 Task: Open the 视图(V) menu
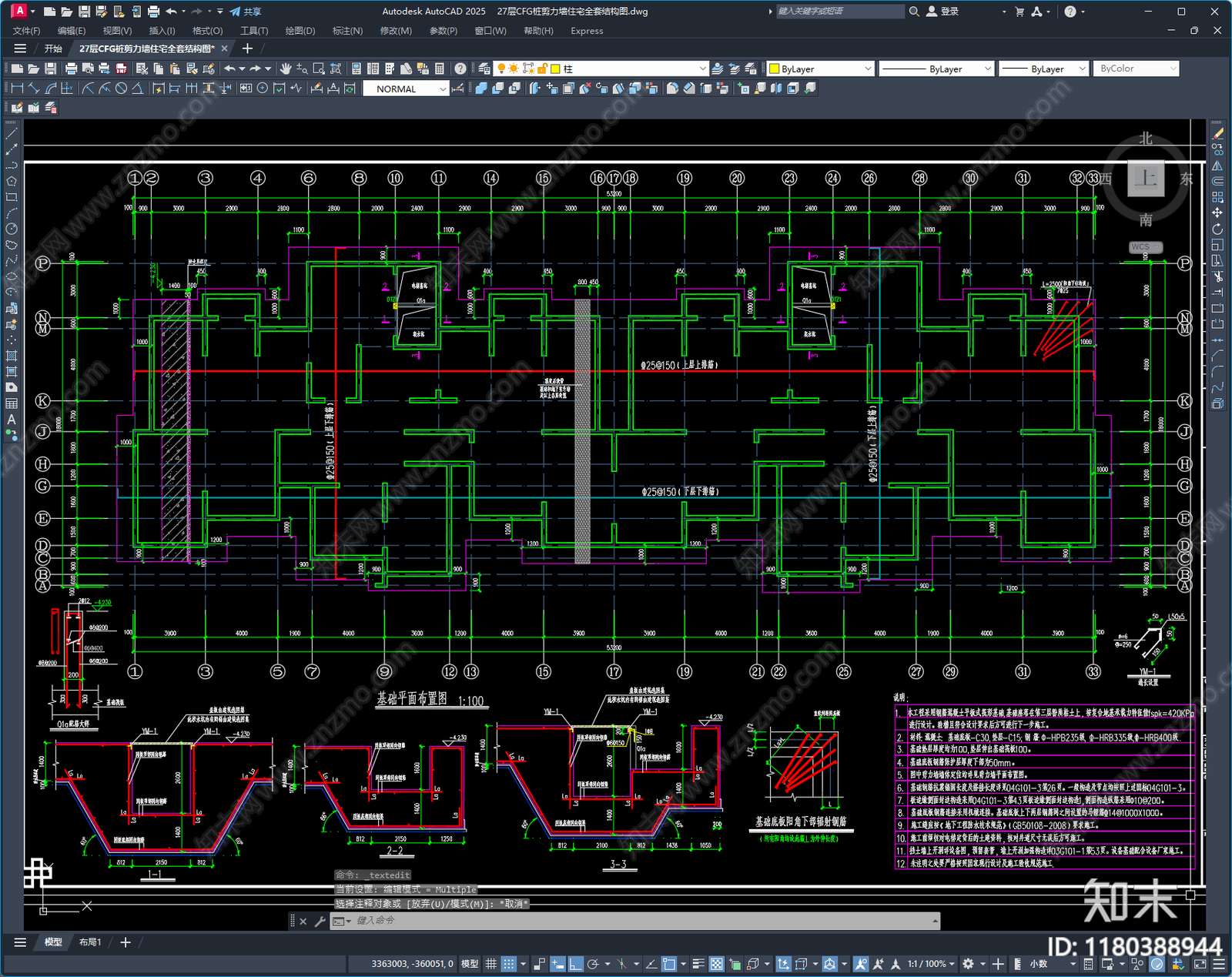(117, 31)
